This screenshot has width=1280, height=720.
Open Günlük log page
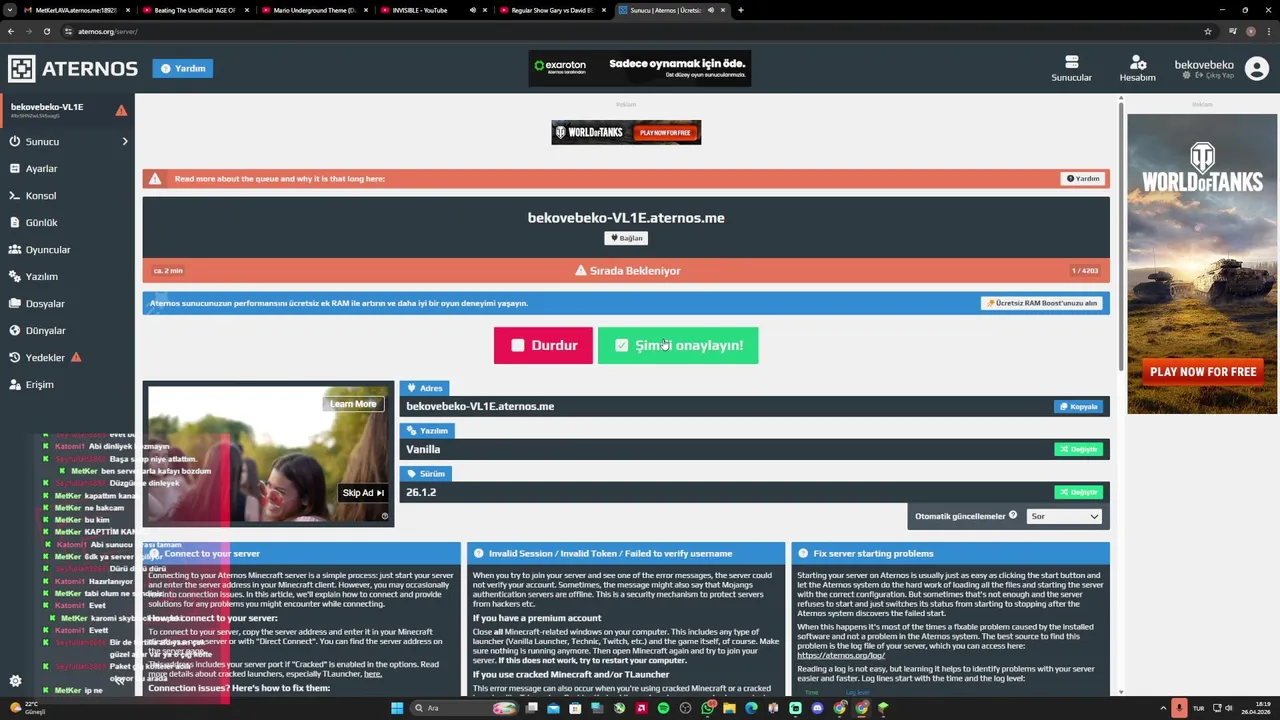[x=67, y=222]
